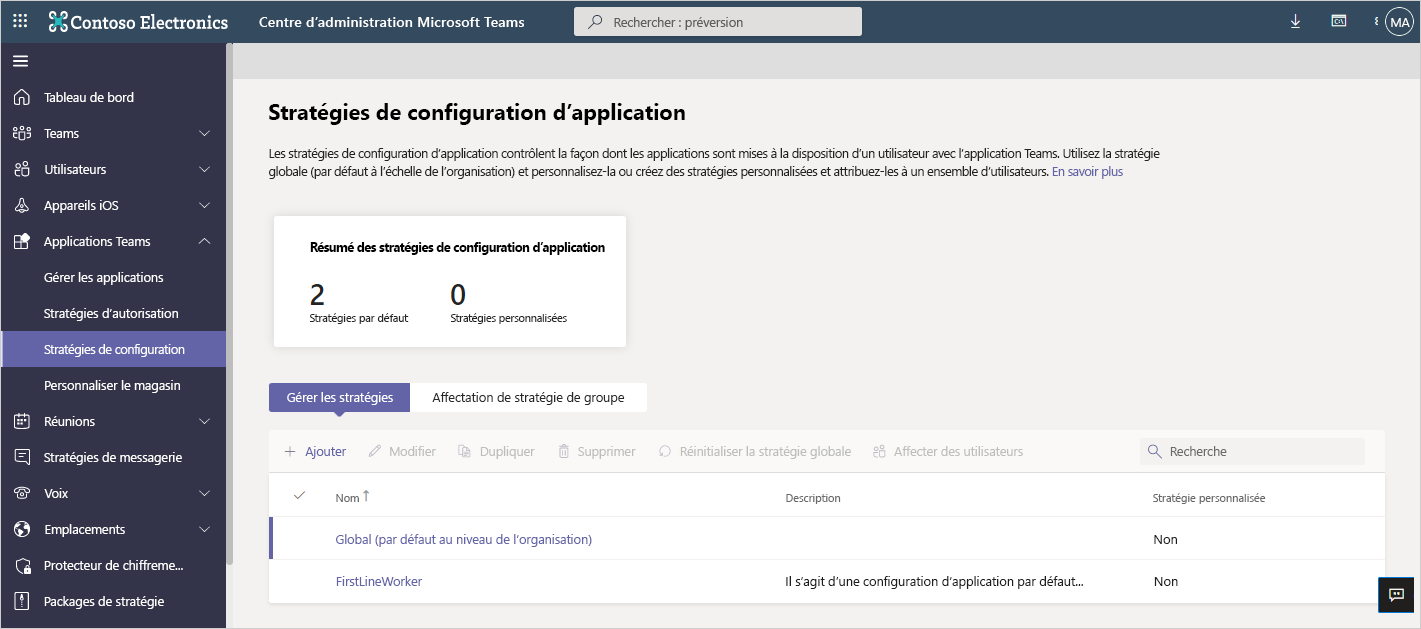This screenshot has height=629, width=1421.
Task: Click the FirstLineWorker description cell text
Action: [x=934, y=581]
